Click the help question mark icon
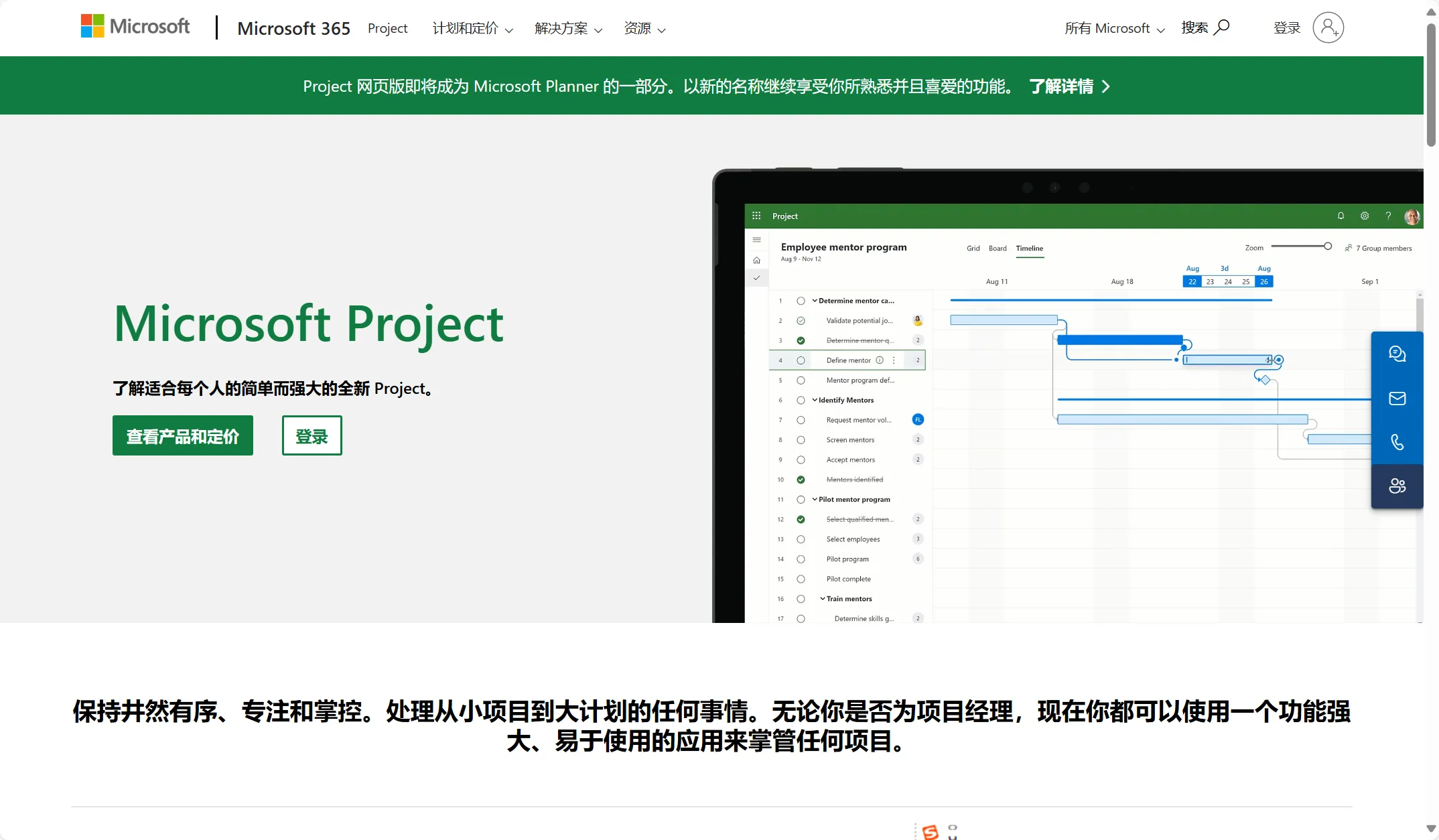The height and width of the screenshot is (840, 1439). [1388, 216]
